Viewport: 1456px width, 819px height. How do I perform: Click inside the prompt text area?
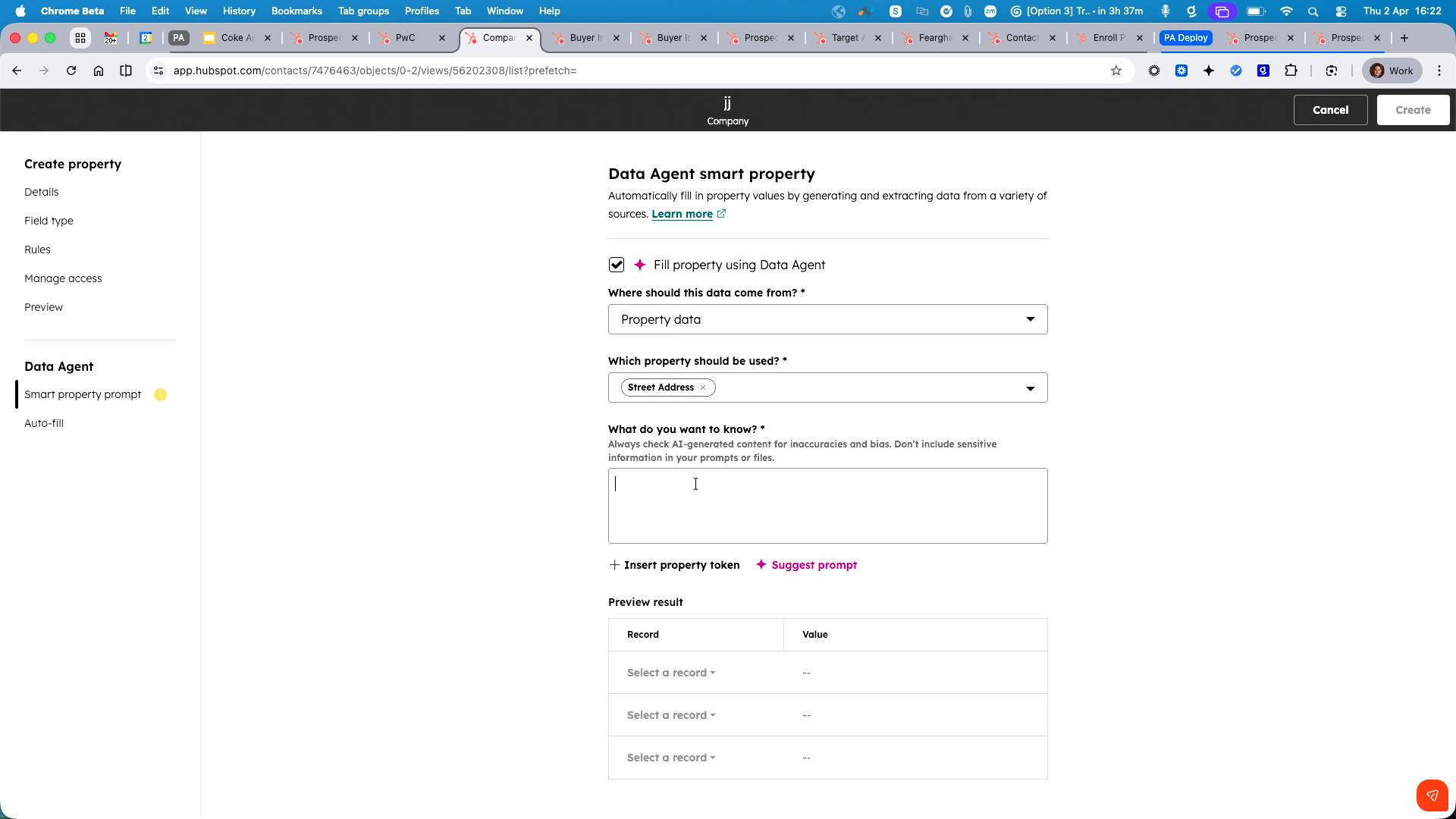[x=827, y=504]
